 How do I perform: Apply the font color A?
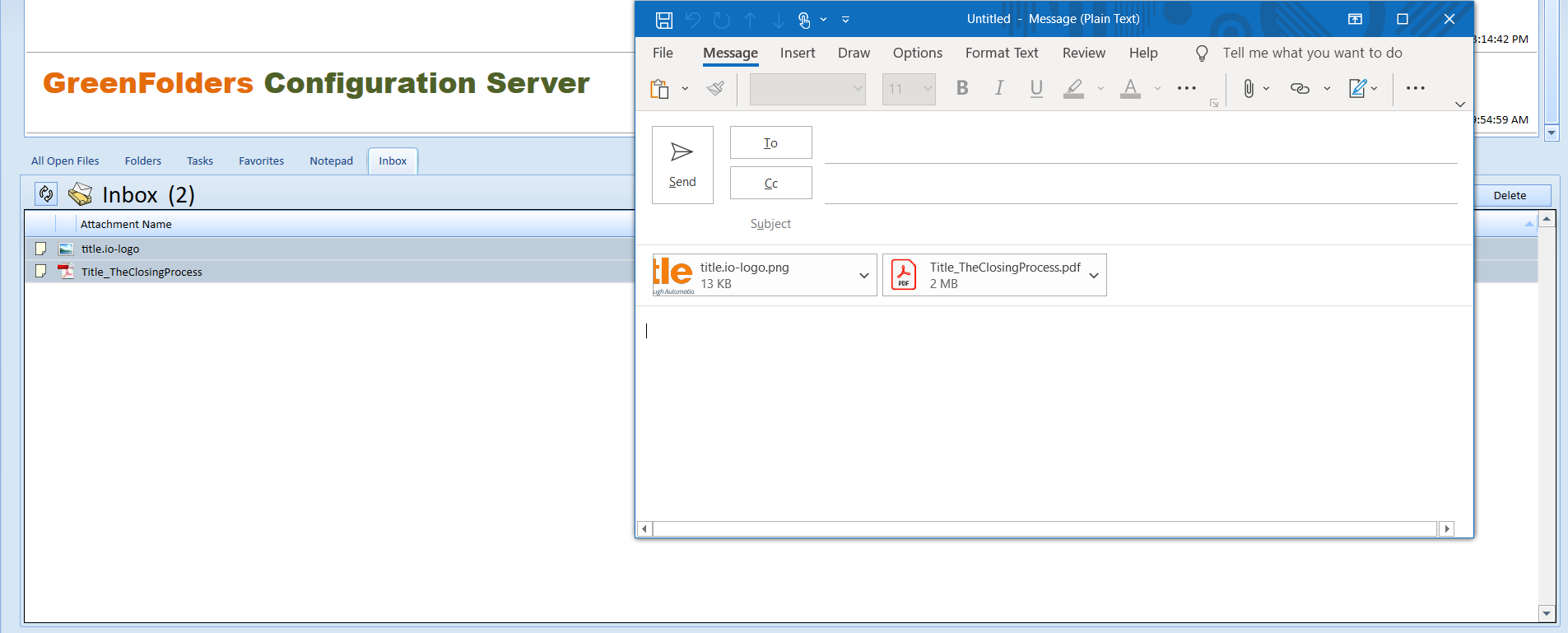(x=1131, y=88)
